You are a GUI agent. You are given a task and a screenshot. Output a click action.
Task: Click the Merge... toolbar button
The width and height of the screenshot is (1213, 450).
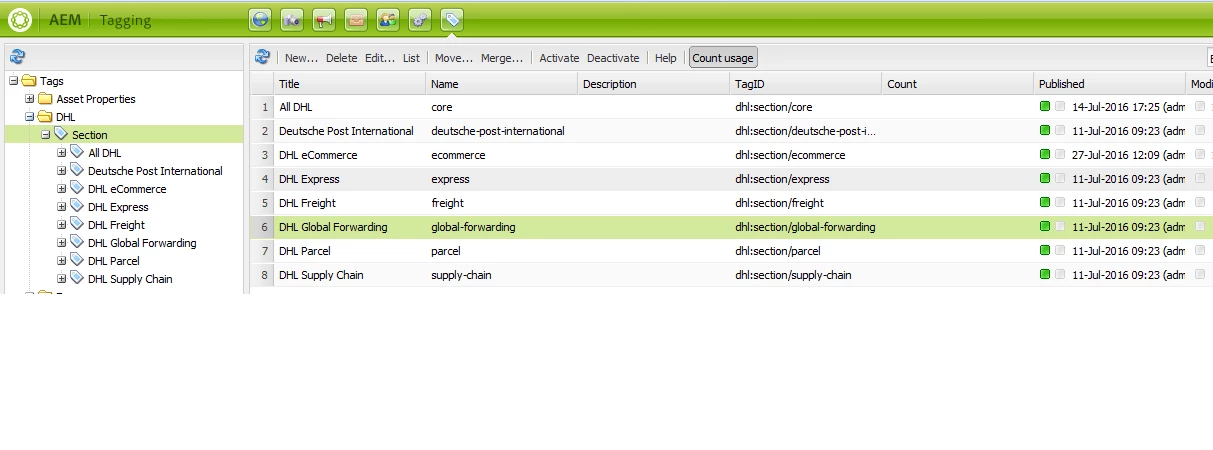(x=502, y=58)
